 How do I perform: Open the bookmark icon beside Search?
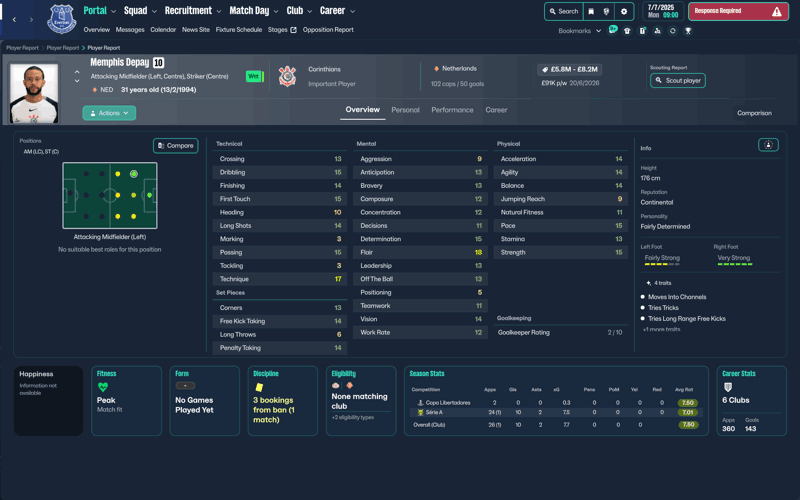pos(591,11)
